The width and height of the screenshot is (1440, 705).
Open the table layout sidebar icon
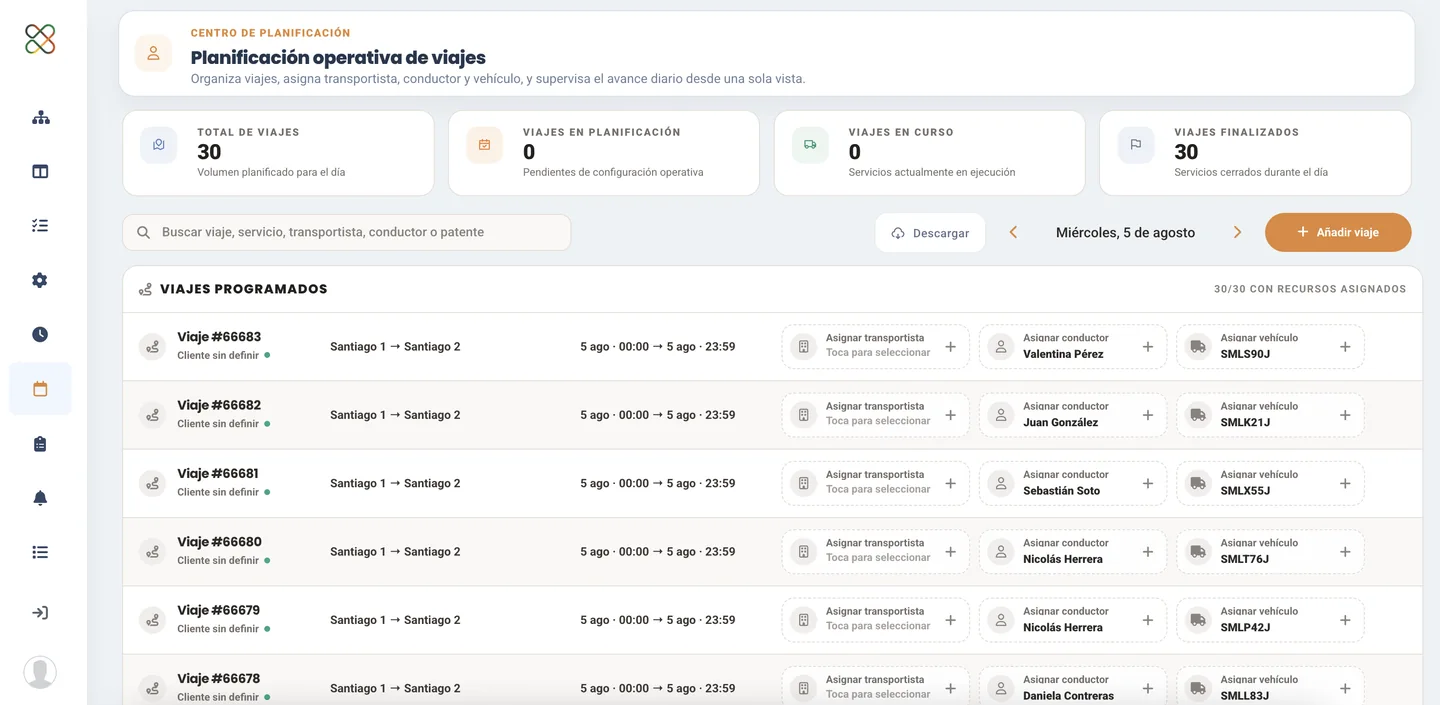tap(40, 171)
